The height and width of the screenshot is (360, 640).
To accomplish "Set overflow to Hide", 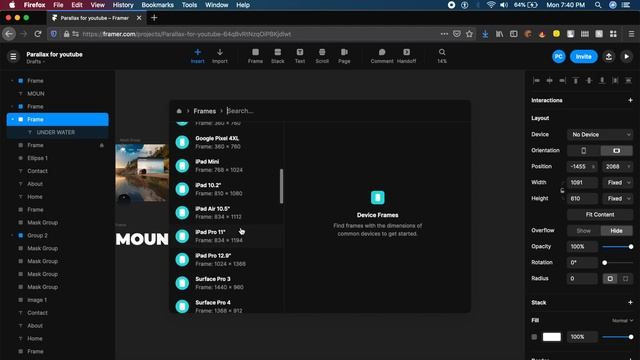I will (x=616, y=231).
